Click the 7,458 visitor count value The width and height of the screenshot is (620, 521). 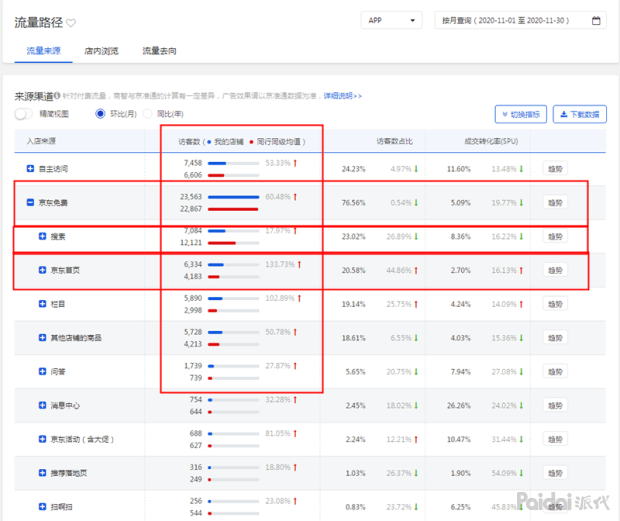(x=193, y=163)
